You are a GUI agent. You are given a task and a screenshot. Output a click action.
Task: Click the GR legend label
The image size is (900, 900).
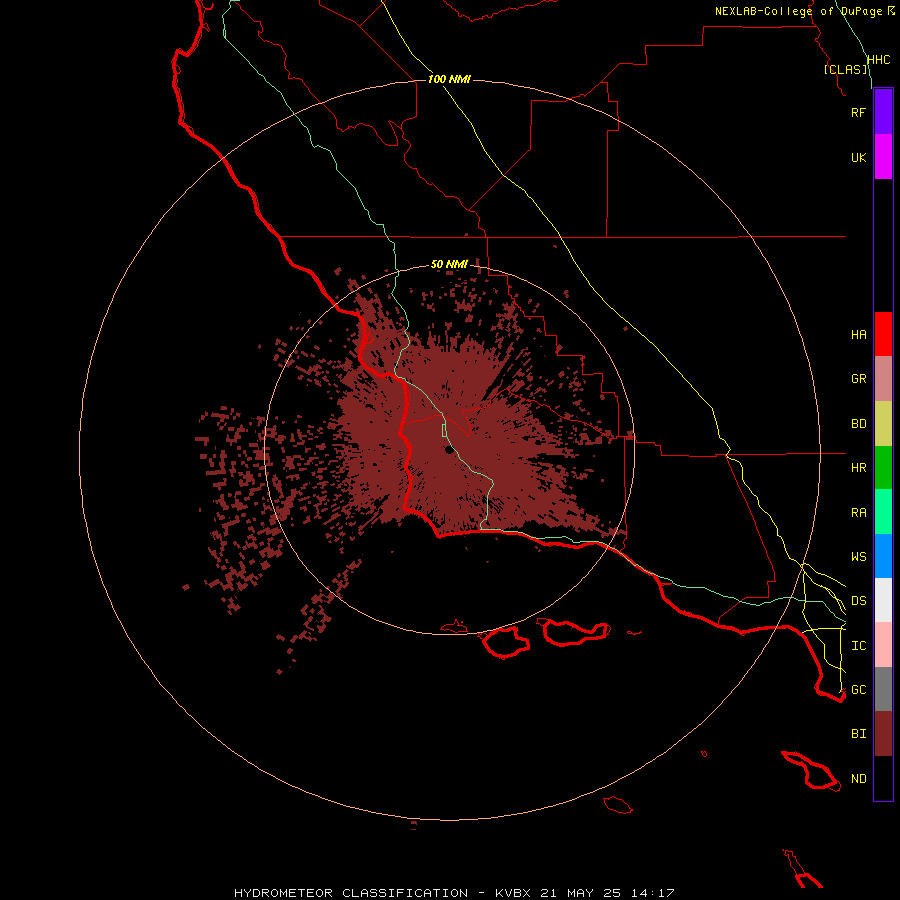click(858, 379)
